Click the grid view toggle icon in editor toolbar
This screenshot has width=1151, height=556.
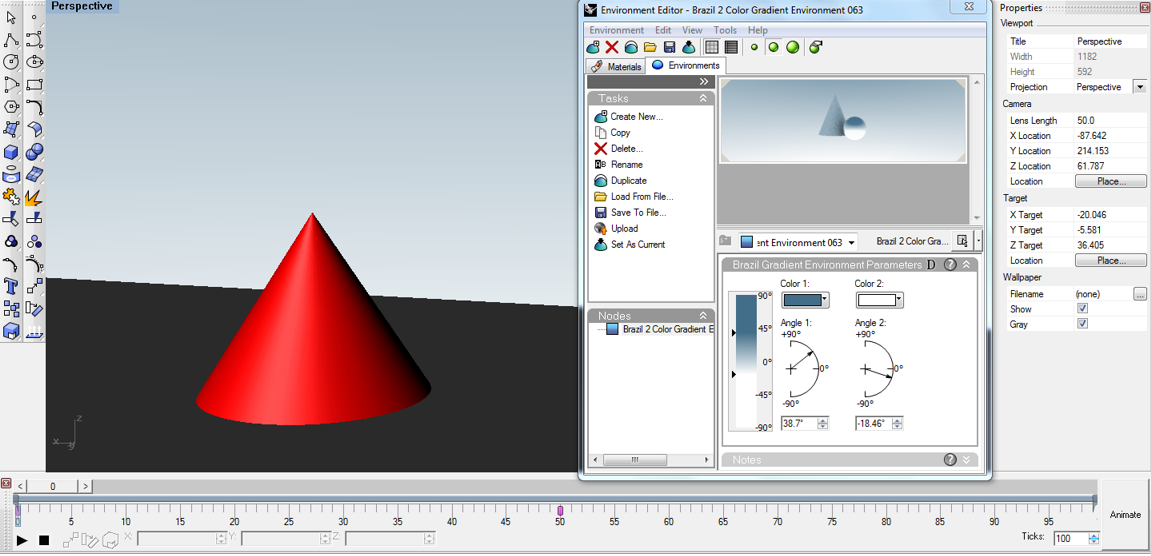point(711,47)
